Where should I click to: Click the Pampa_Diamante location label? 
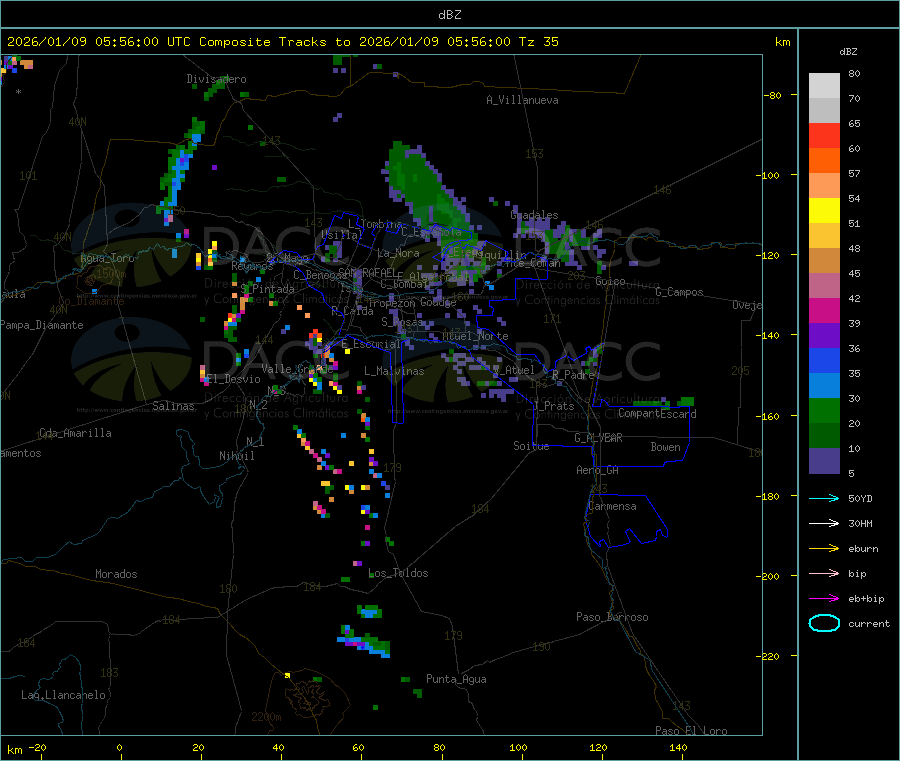click(42, 325)
